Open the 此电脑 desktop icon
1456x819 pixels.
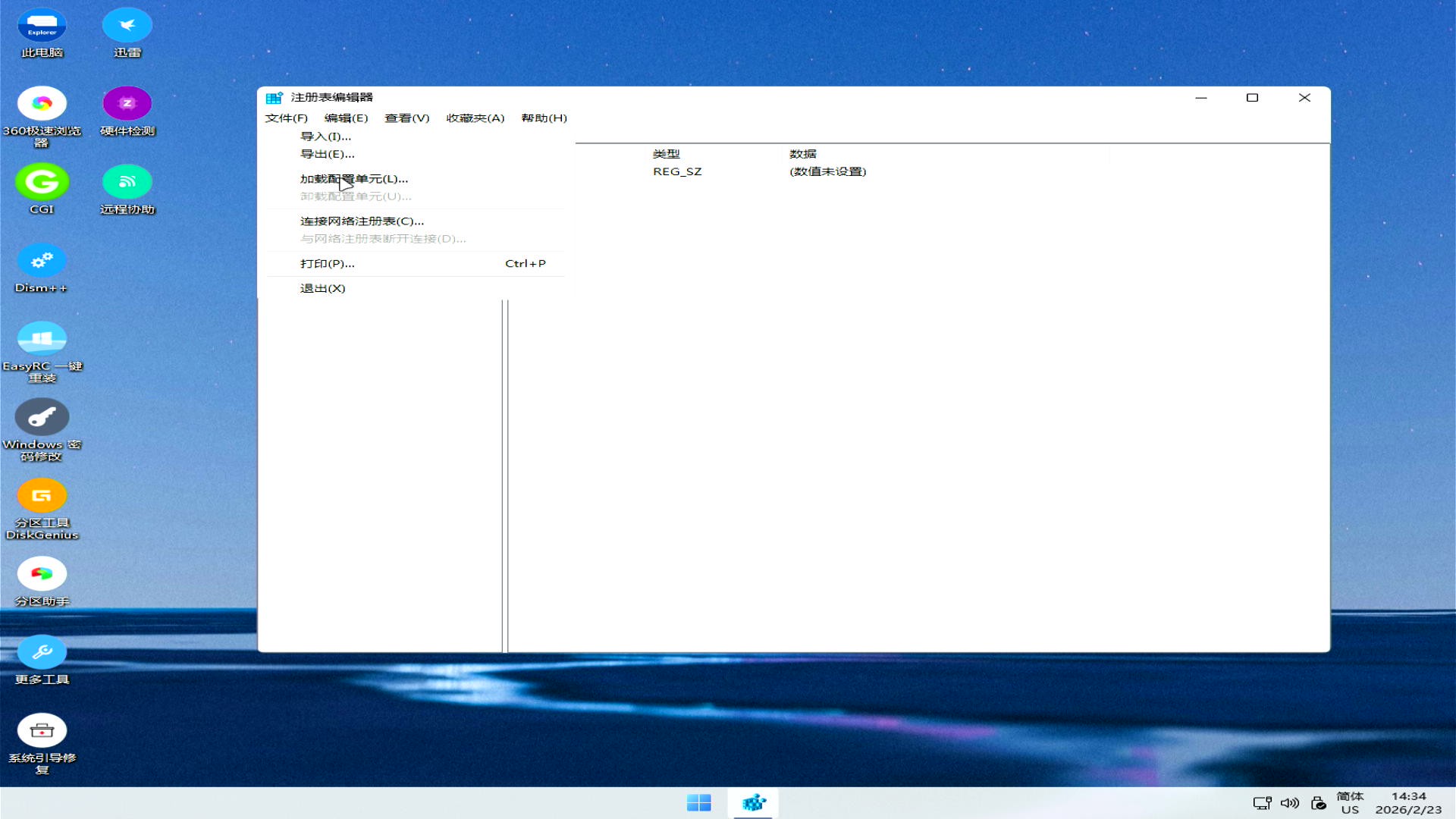click(42, 27)
